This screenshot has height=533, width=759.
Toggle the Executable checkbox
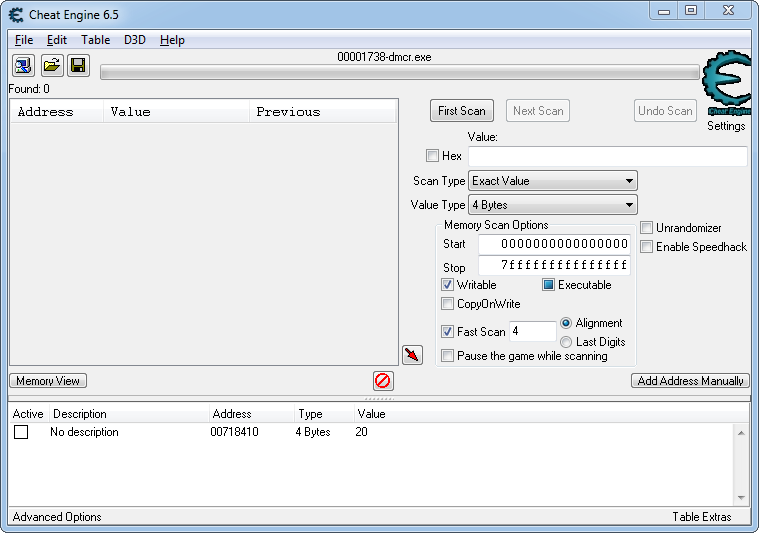(548, 285)
